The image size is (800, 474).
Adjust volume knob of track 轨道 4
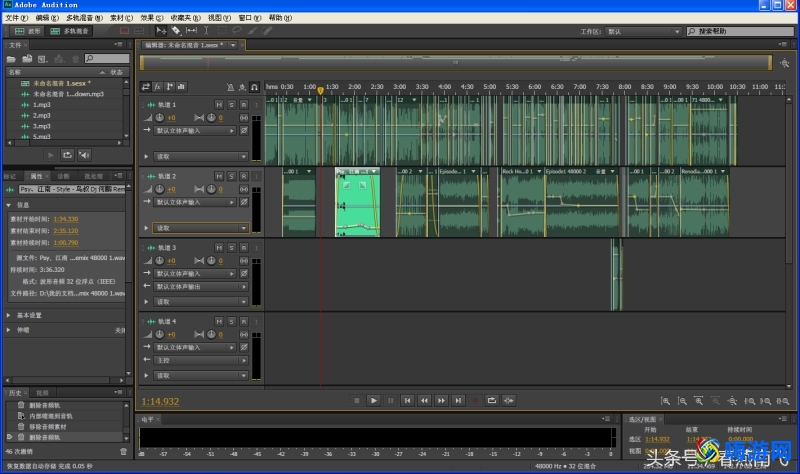pos(160,334)
